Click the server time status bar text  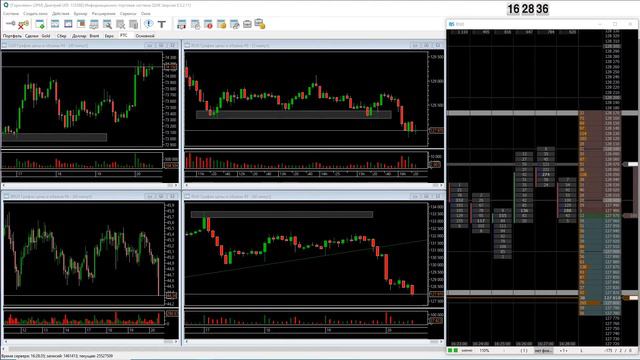57,356
